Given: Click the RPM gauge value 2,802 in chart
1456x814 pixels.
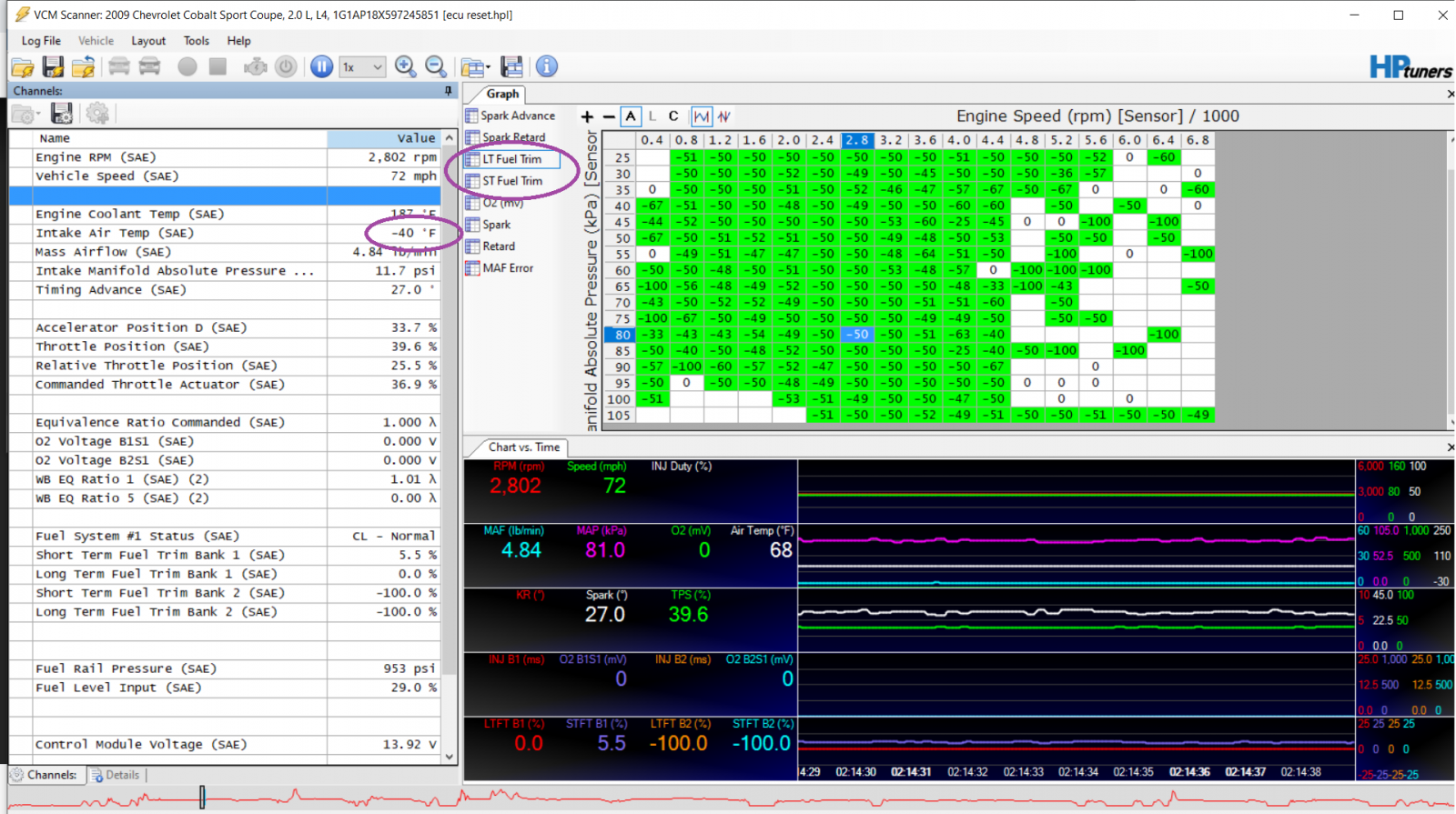Looking at the screenshot, I should [515, 487].
